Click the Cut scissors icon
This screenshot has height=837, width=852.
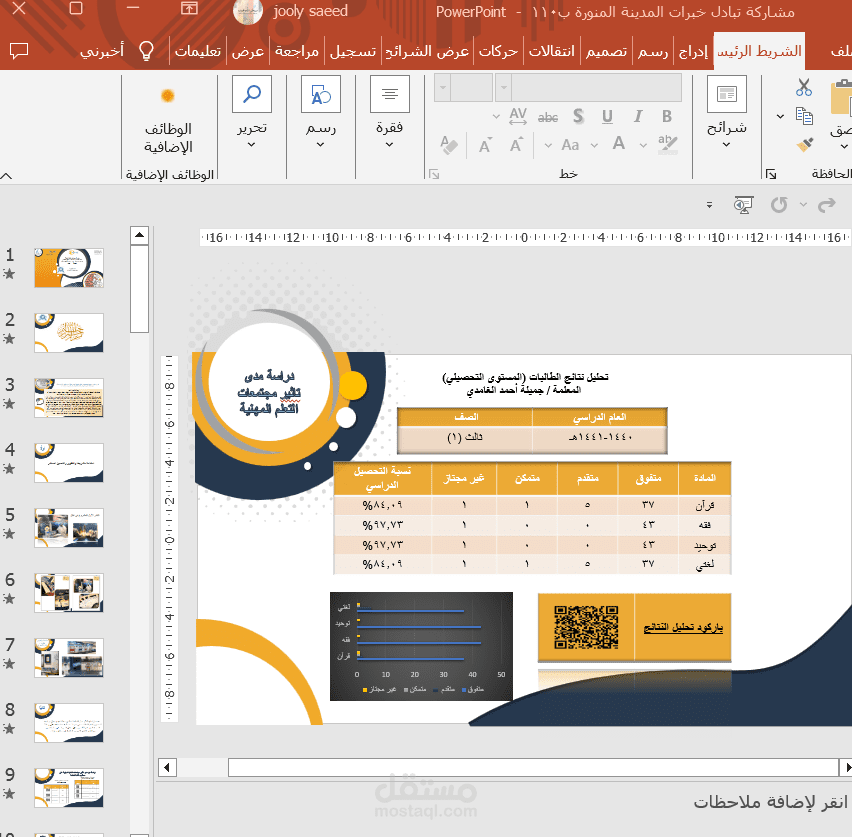804,88
